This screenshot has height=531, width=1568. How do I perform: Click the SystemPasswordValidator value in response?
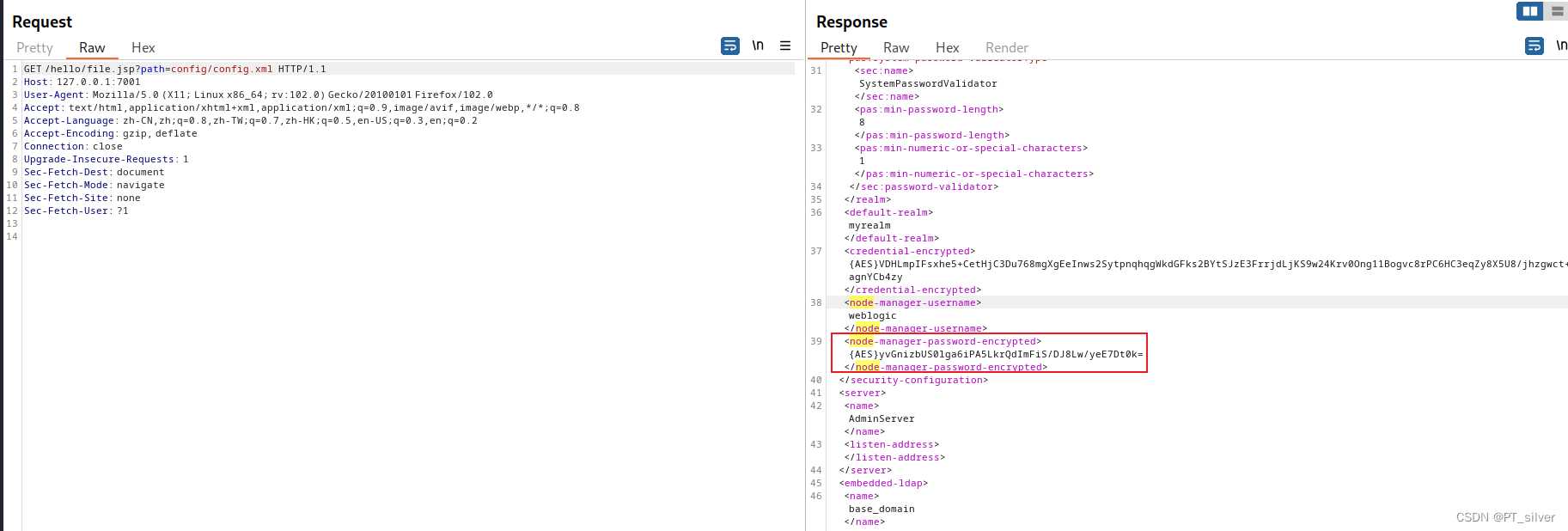tap(928, 83)
